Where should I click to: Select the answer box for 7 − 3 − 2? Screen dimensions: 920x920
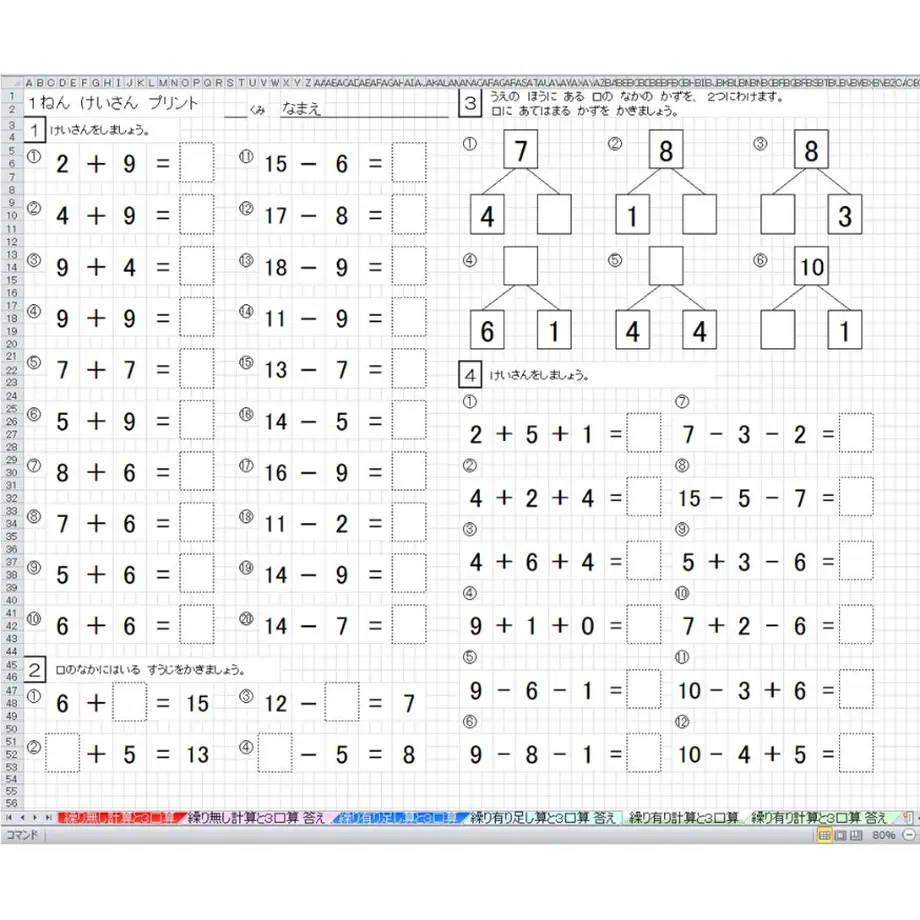(x=856, y=433)
